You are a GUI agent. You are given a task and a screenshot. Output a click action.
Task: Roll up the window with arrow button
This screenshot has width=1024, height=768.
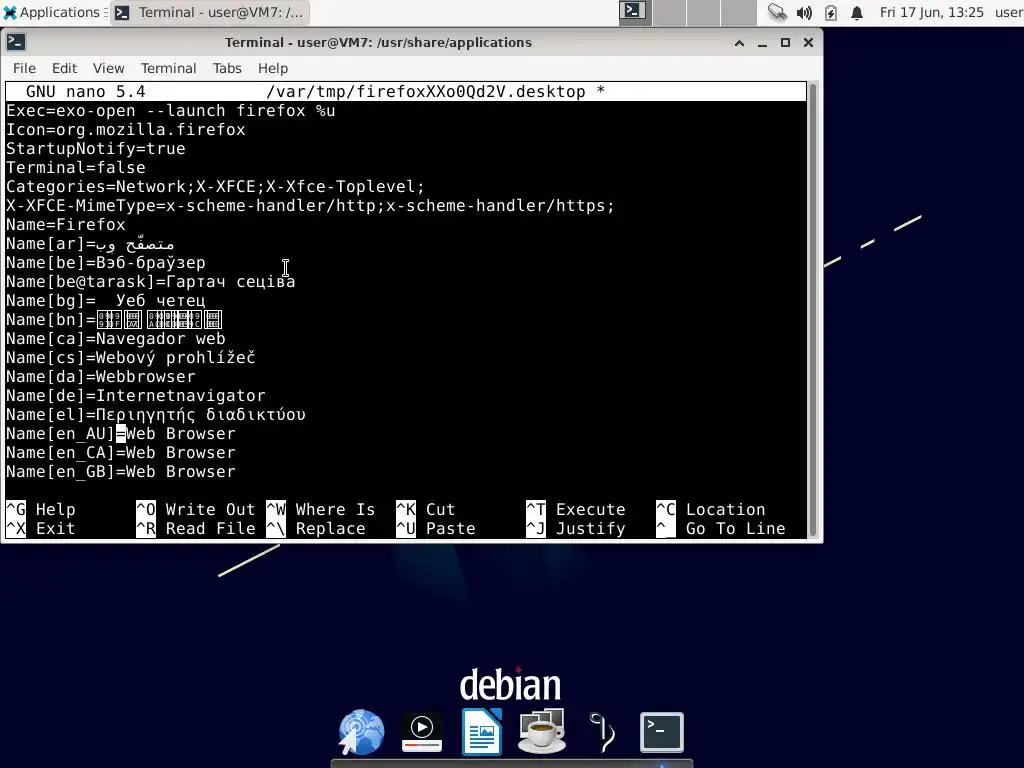[739, 42]
